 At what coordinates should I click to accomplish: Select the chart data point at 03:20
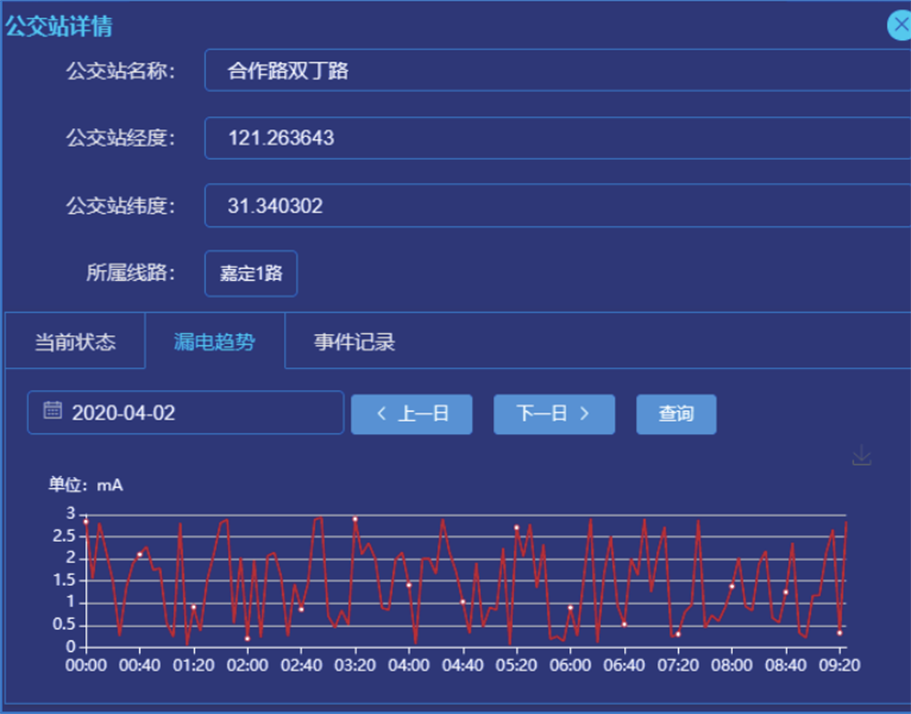point(355,519)
